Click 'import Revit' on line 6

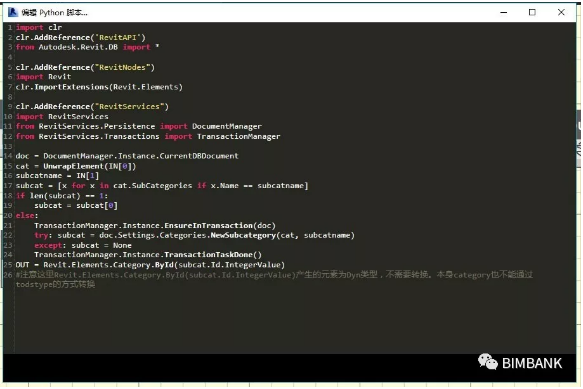(44, 77)
